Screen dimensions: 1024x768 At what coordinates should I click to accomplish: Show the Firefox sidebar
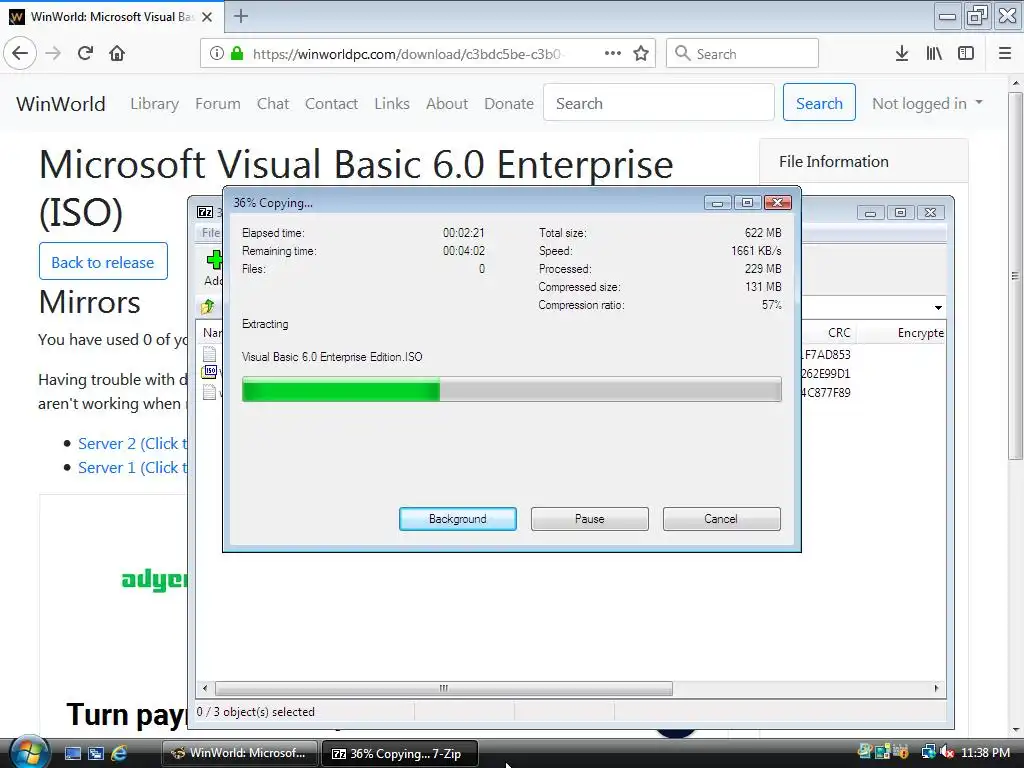[966, 54]
